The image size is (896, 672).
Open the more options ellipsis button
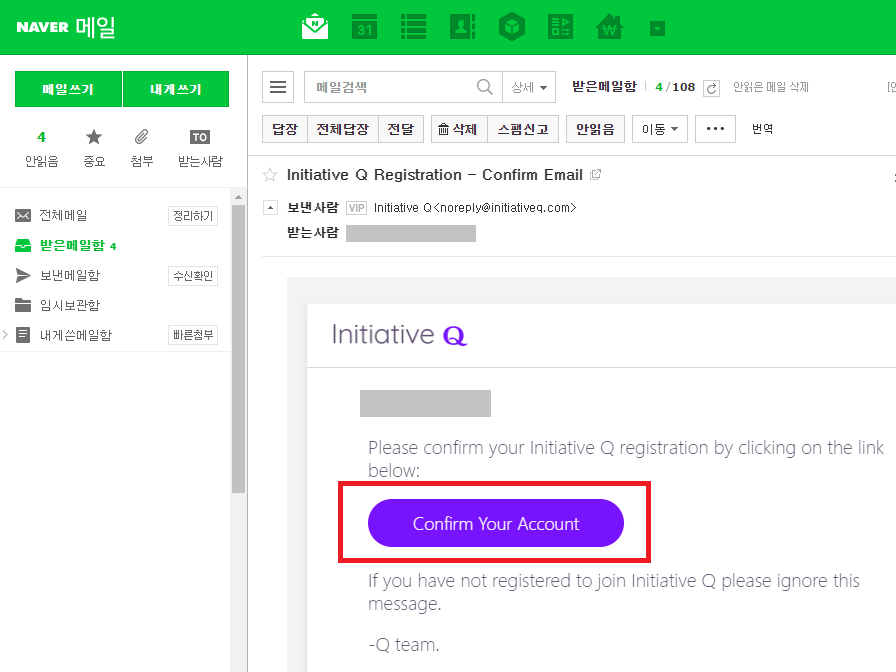click(x=715, y=129)
